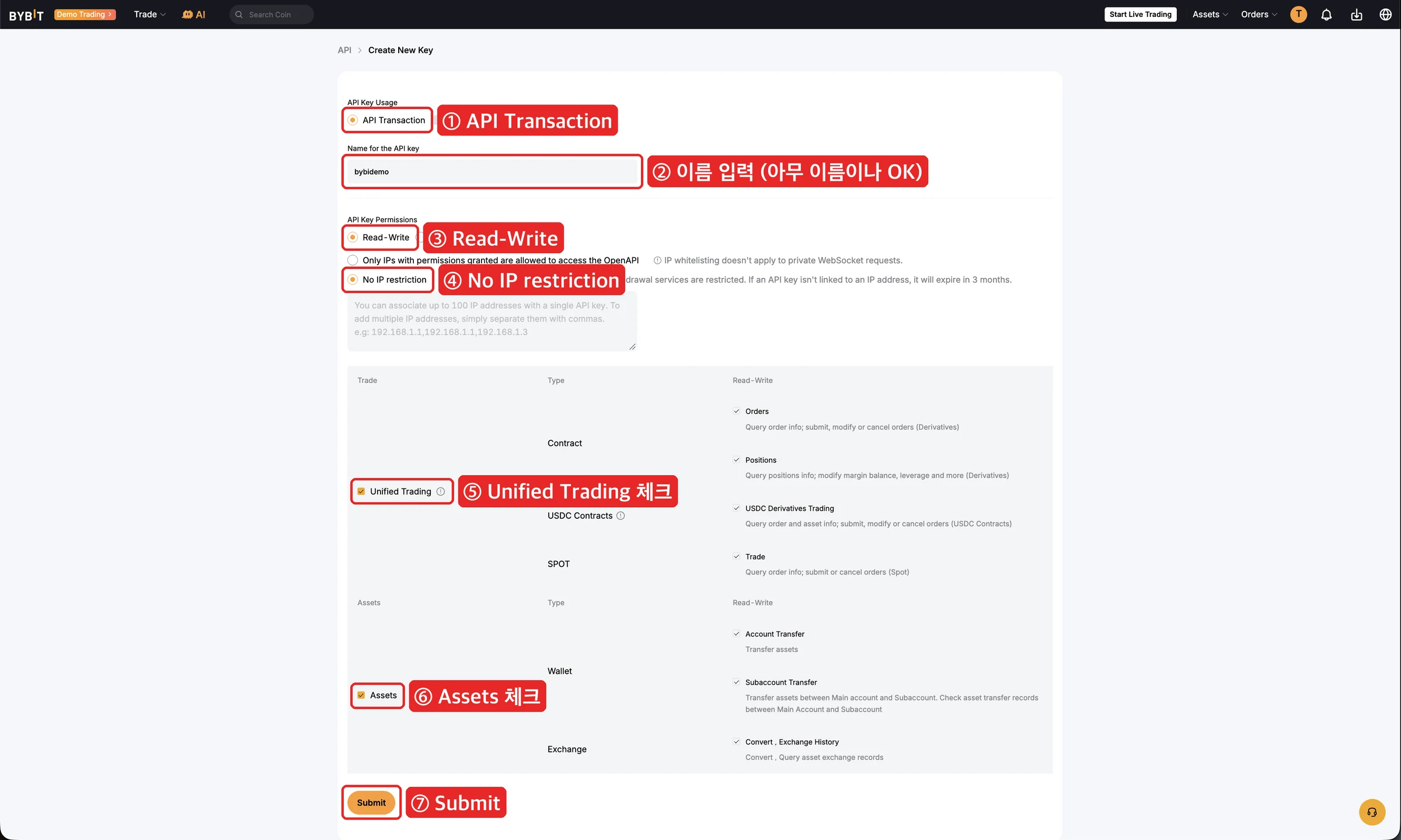Click the Create New Key breadcrumb
This screenshot has height=840, width=1401.
click(x=400, y=50)
